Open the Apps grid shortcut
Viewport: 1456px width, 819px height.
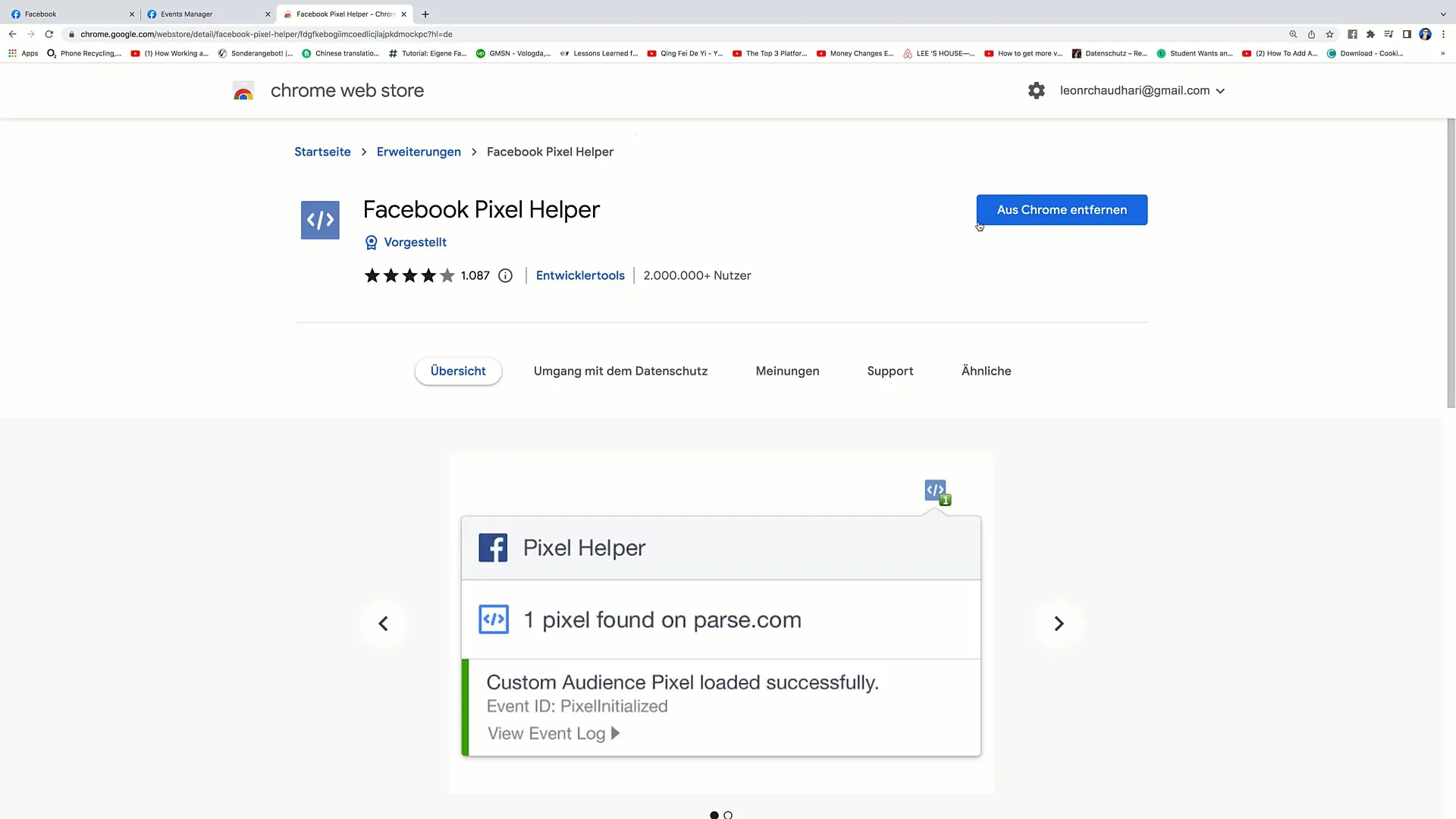23,54
